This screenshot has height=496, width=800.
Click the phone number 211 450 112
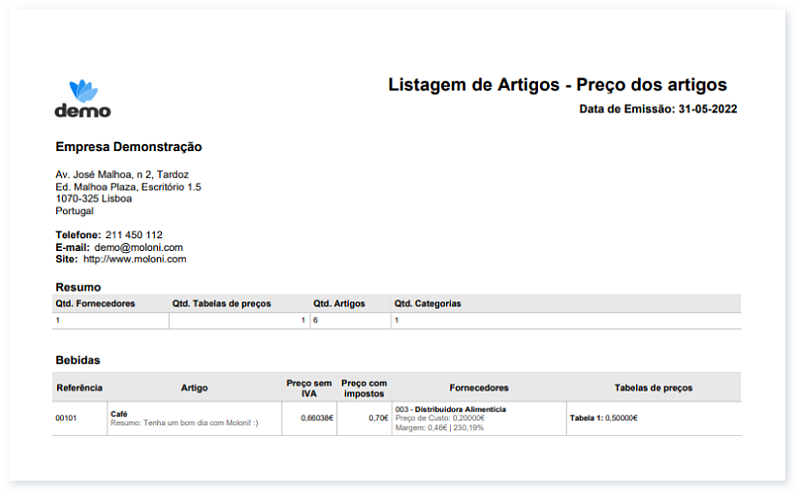point(133,235)
